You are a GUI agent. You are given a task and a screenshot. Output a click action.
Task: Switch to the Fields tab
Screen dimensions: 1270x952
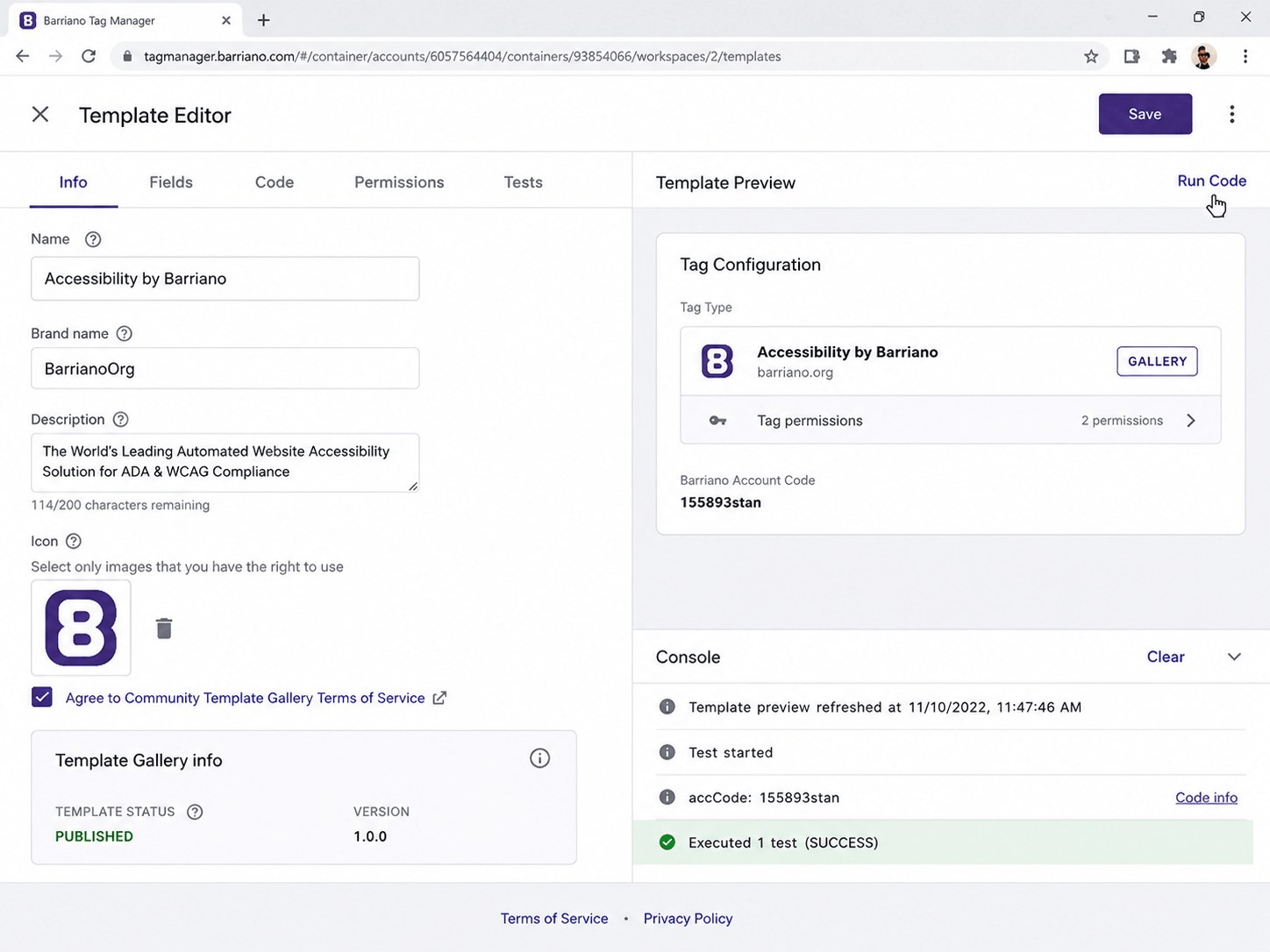171,182
